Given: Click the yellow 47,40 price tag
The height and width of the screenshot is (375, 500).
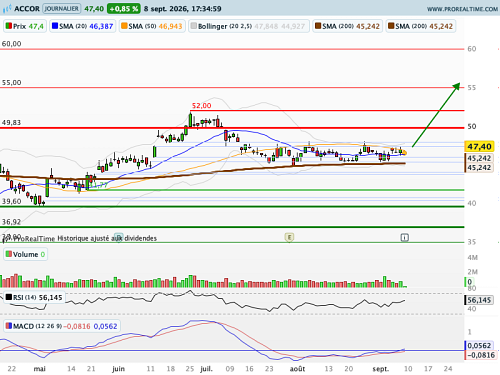Looking at the screenshot, I should tap(479, 146).
